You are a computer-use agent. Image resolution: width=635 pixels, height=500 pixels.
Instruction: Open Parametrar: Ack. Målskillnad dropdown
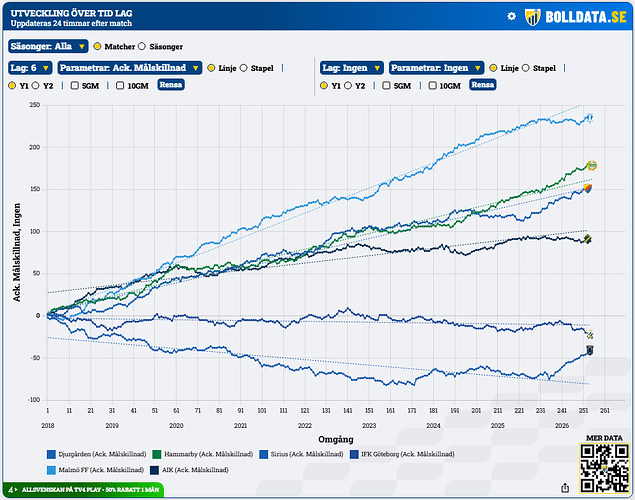point(130,68)
